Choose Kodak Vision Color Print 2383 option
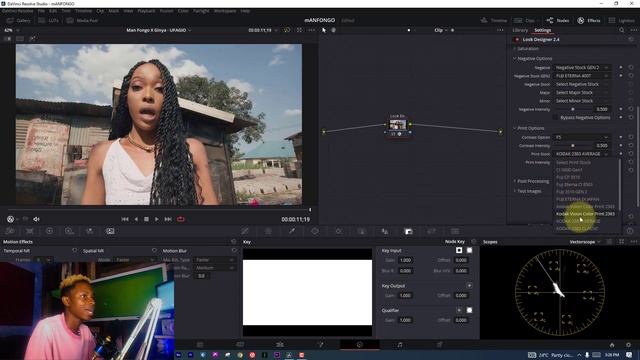Screen dimensions: 640x360 pos(585,213)
